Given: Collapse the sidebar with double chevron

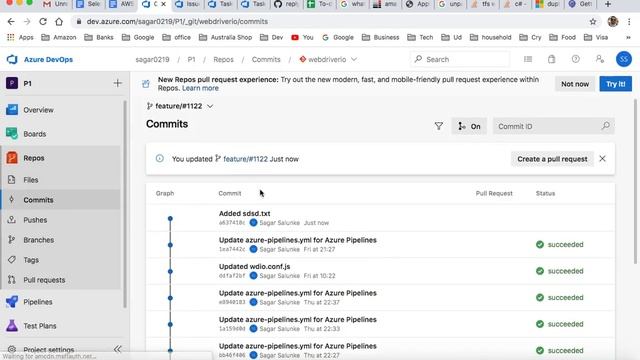Looking at the screenshot, I should tap(118, 349).
